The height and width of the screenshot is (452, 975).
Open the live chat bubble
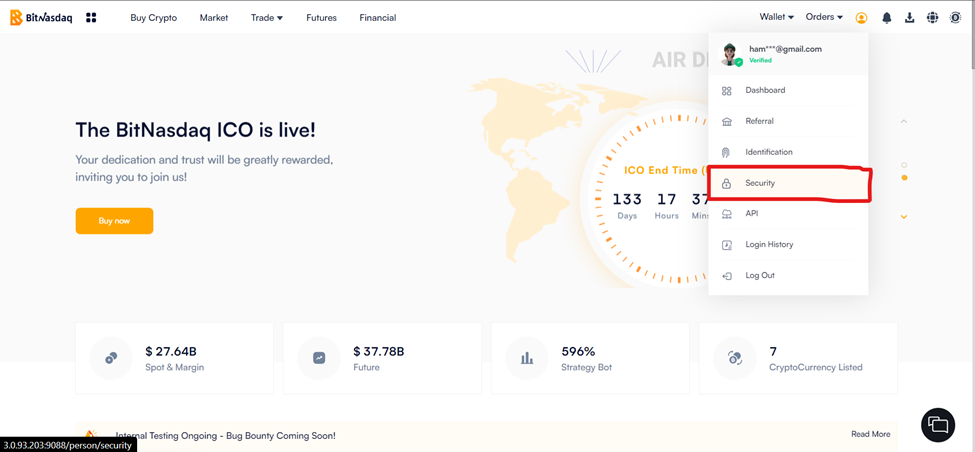point(938,425)
